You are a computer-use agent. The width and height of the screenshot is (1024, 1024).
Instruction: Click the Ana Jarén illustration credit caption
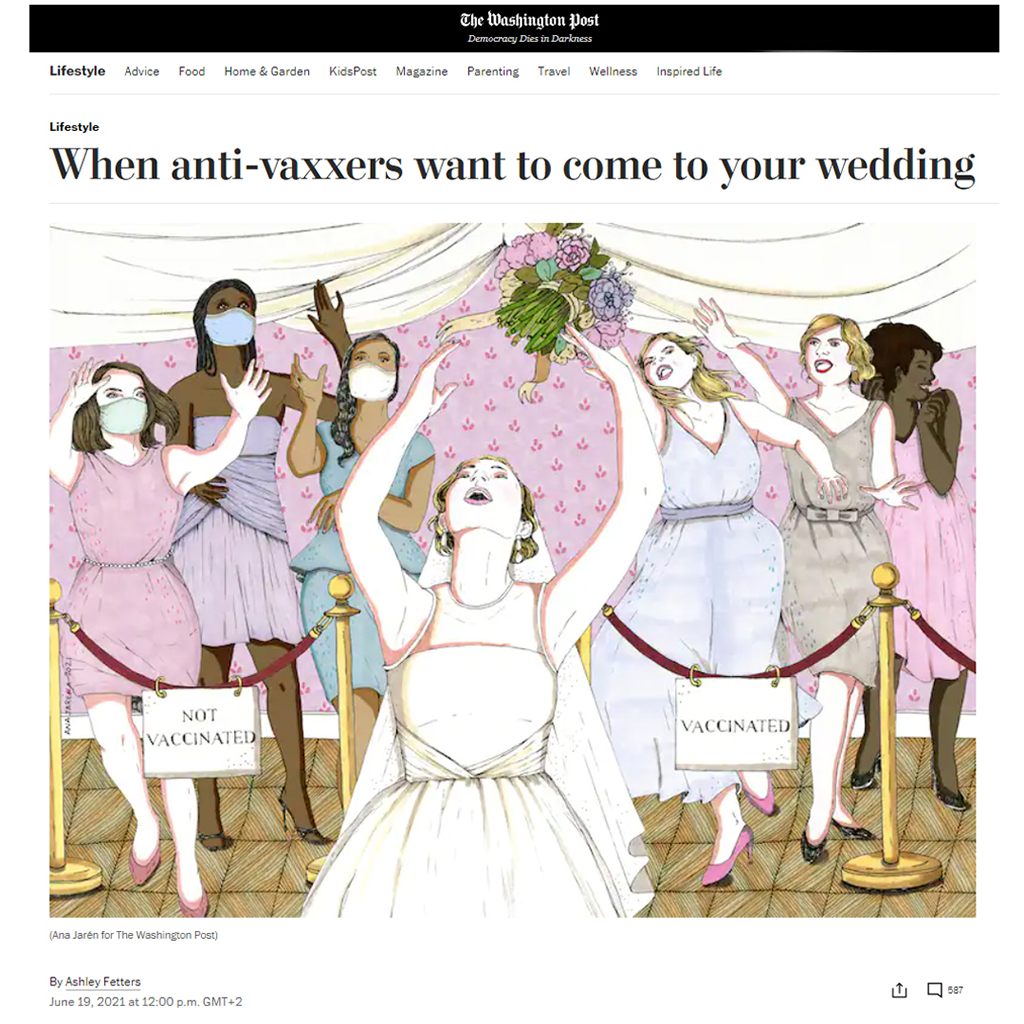[134, 935]
